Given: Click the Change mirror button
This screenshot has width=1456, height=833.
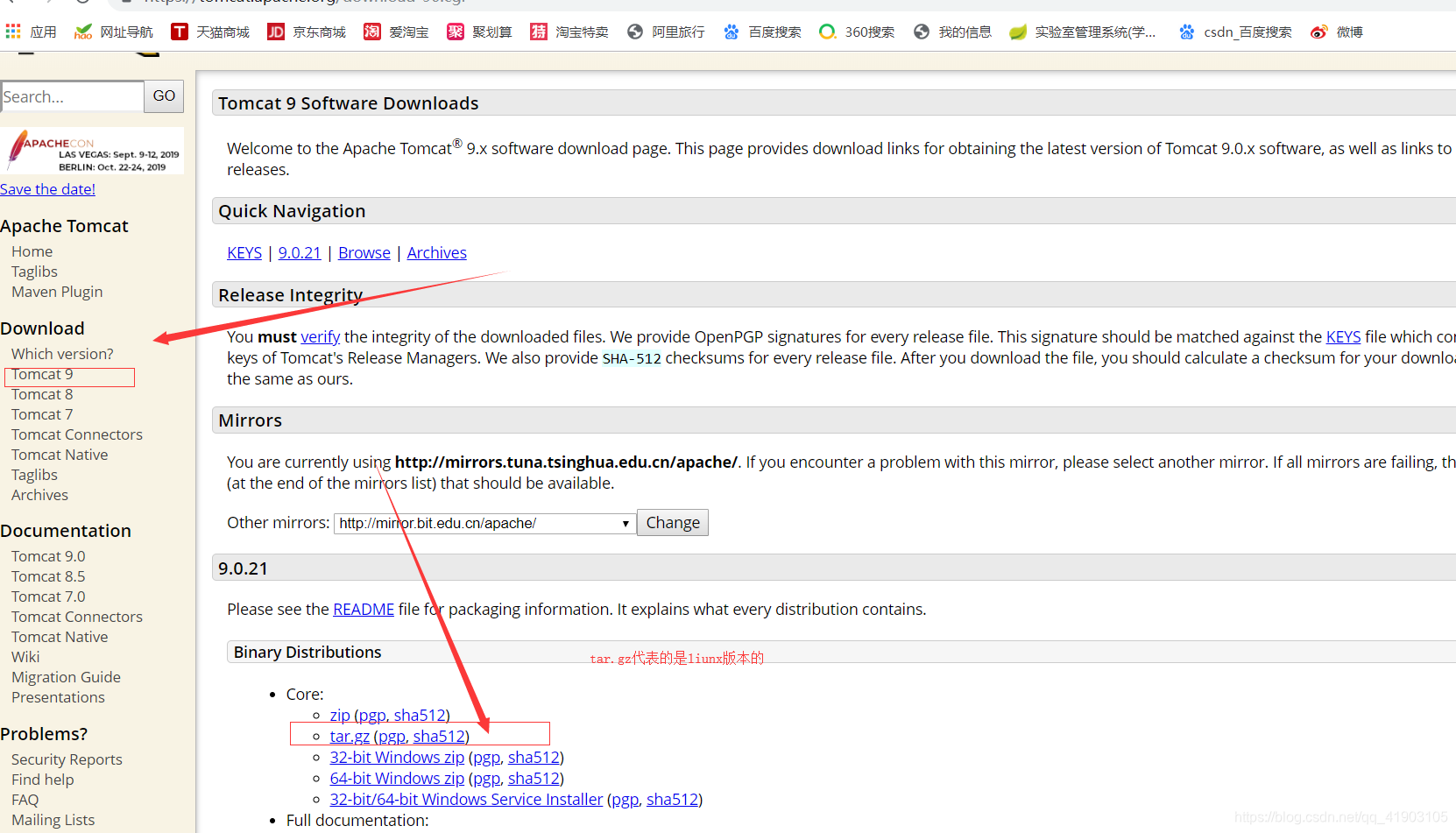Looking at the screenshot, I should (x=673, y=523).
